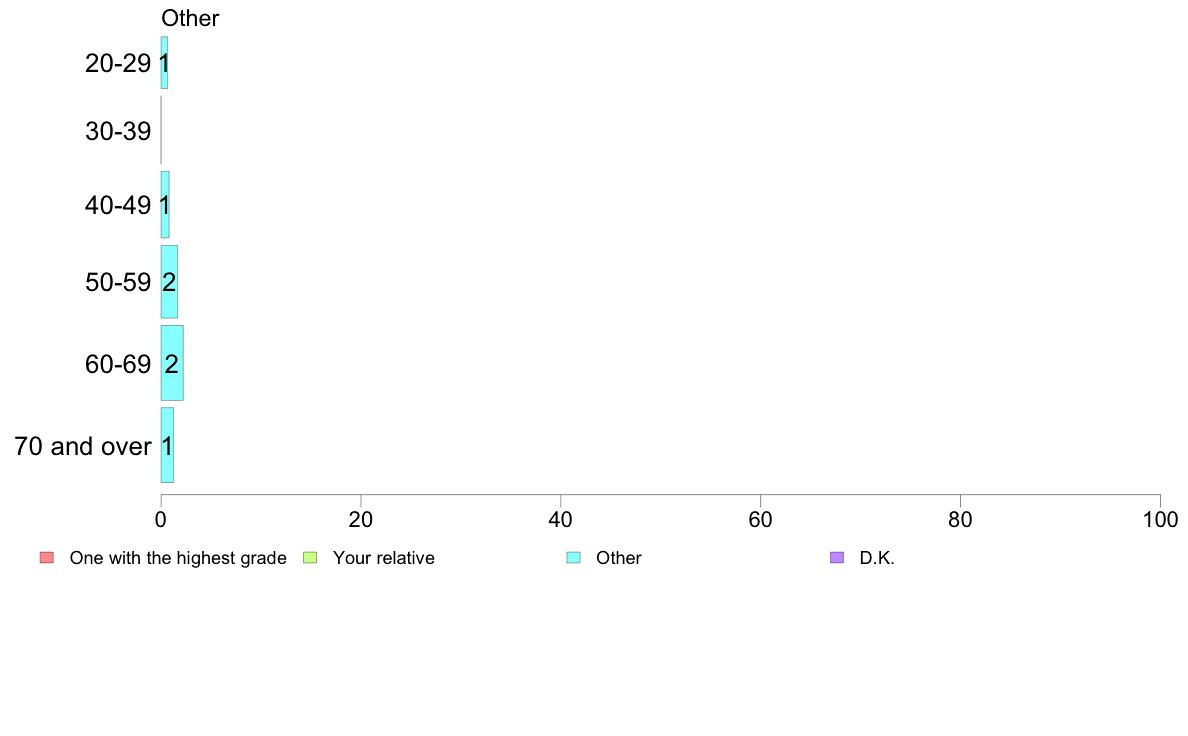The width and height of the screenshot is (1188, 736).
Task: Click the 40 tick label on x-axis
Action: pos(561,519)
